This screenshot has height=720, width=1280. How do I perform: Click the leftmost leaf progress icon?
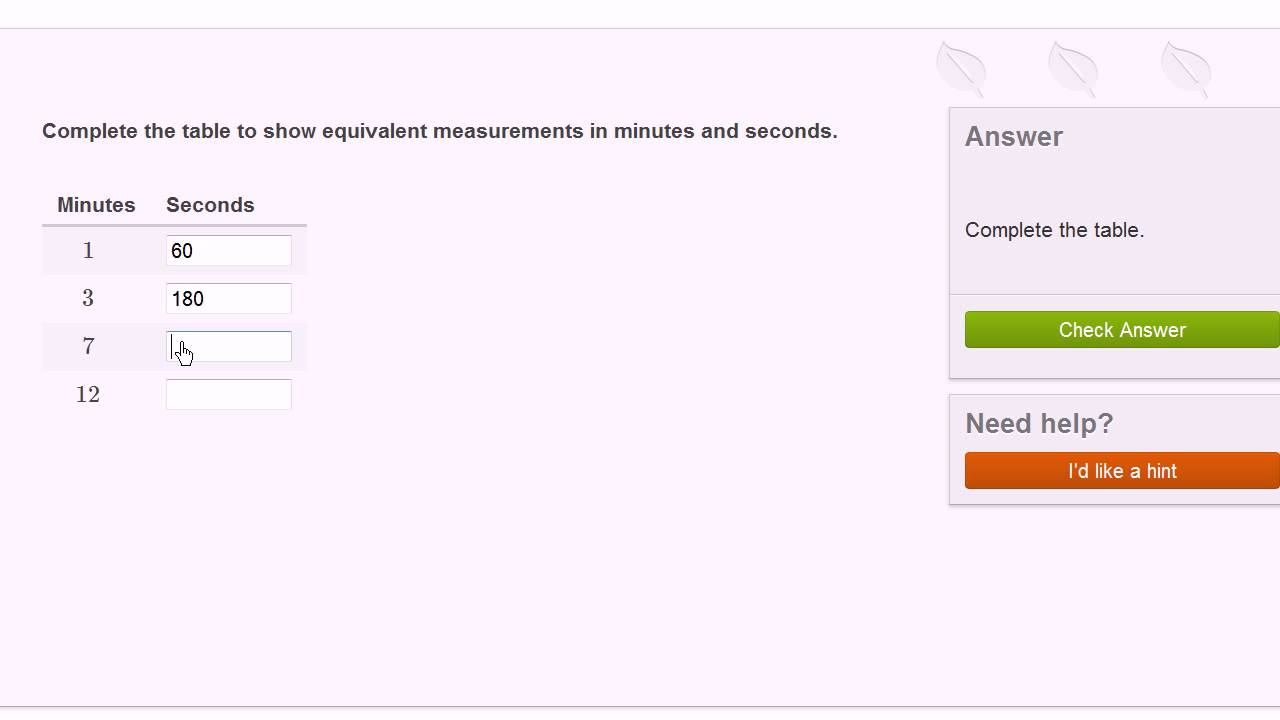(x=962, y=68)
